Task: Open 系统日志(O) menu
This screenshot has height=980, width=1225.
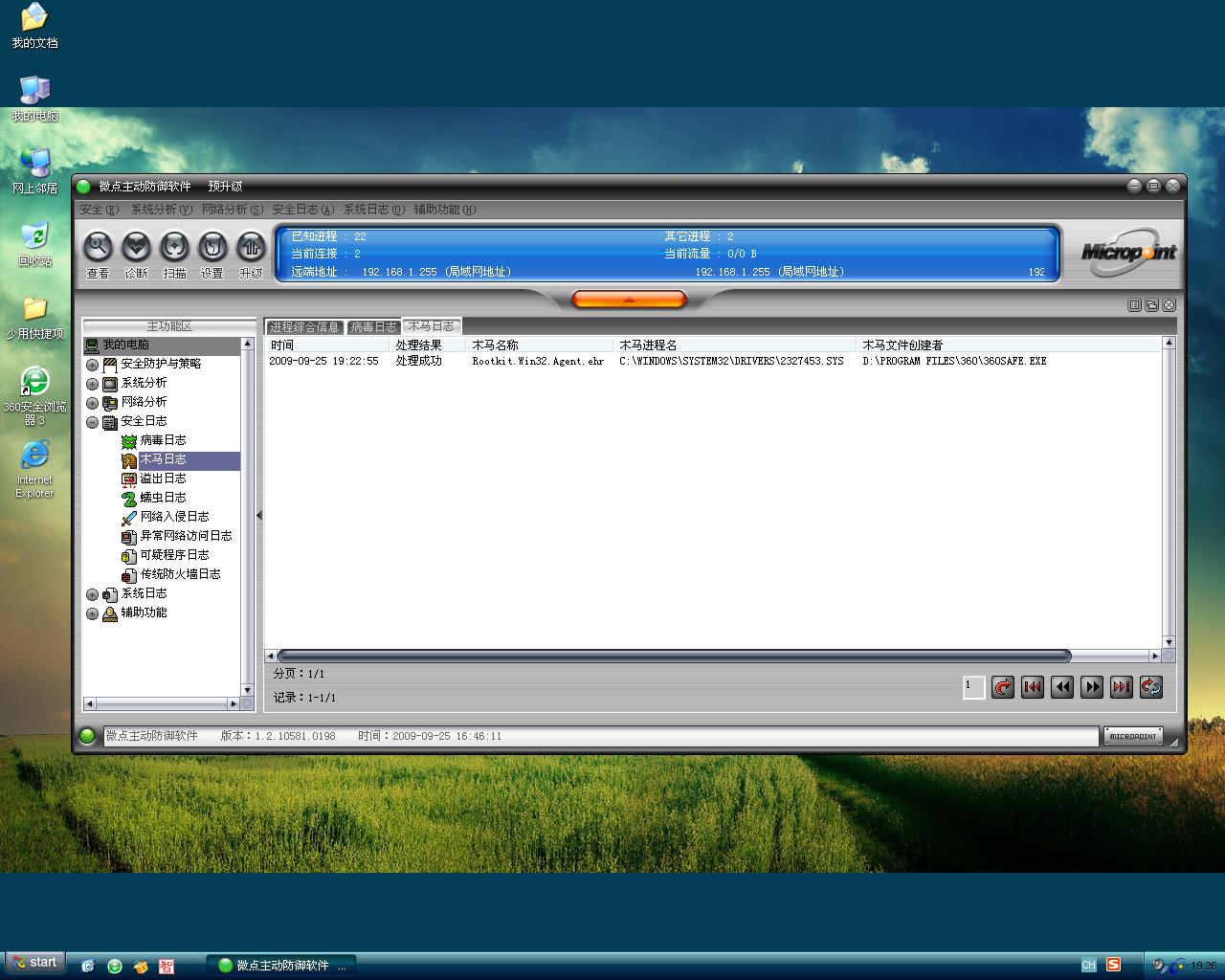Action: pos(373,209)
